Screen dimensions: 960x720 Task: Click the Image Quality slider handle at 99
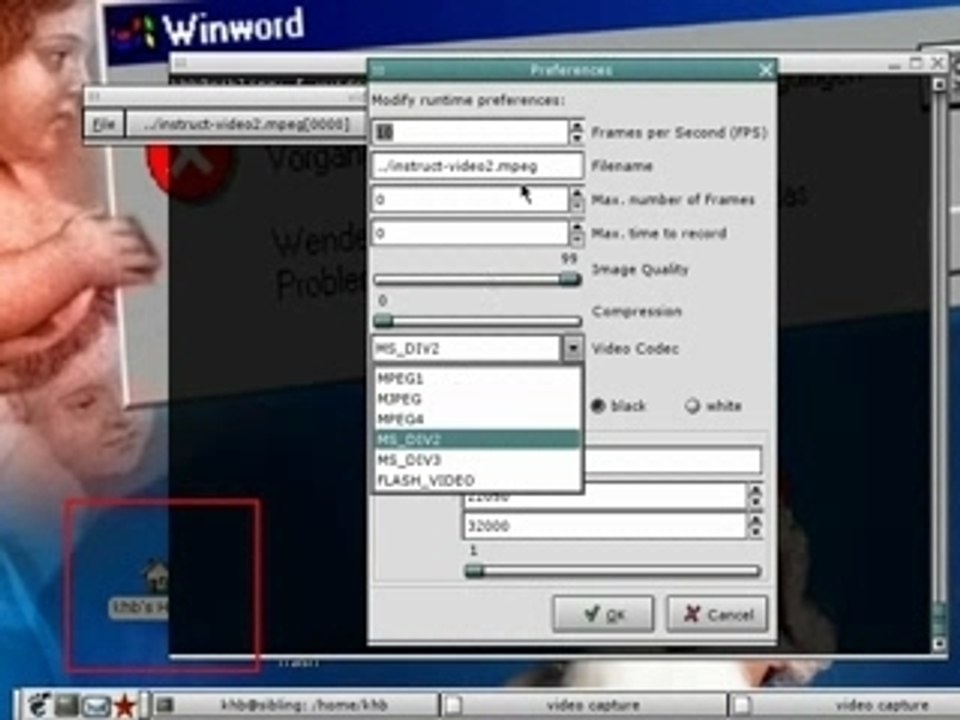click(569, 279)
